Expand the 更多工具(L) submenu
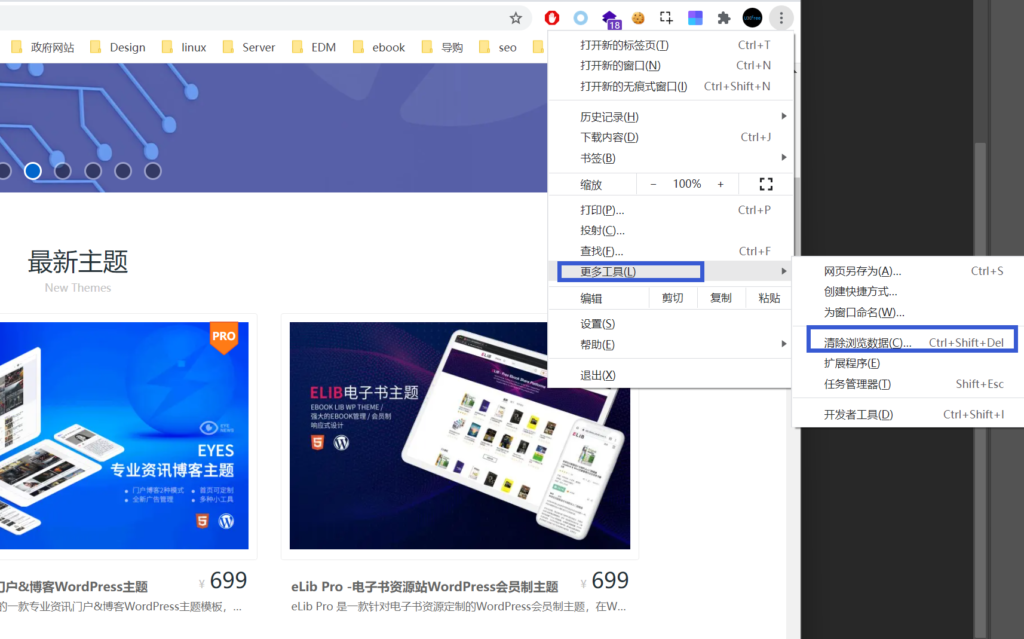Image resolution: width=1024 pixels, height=639 pixels. (x=670, y=272)
